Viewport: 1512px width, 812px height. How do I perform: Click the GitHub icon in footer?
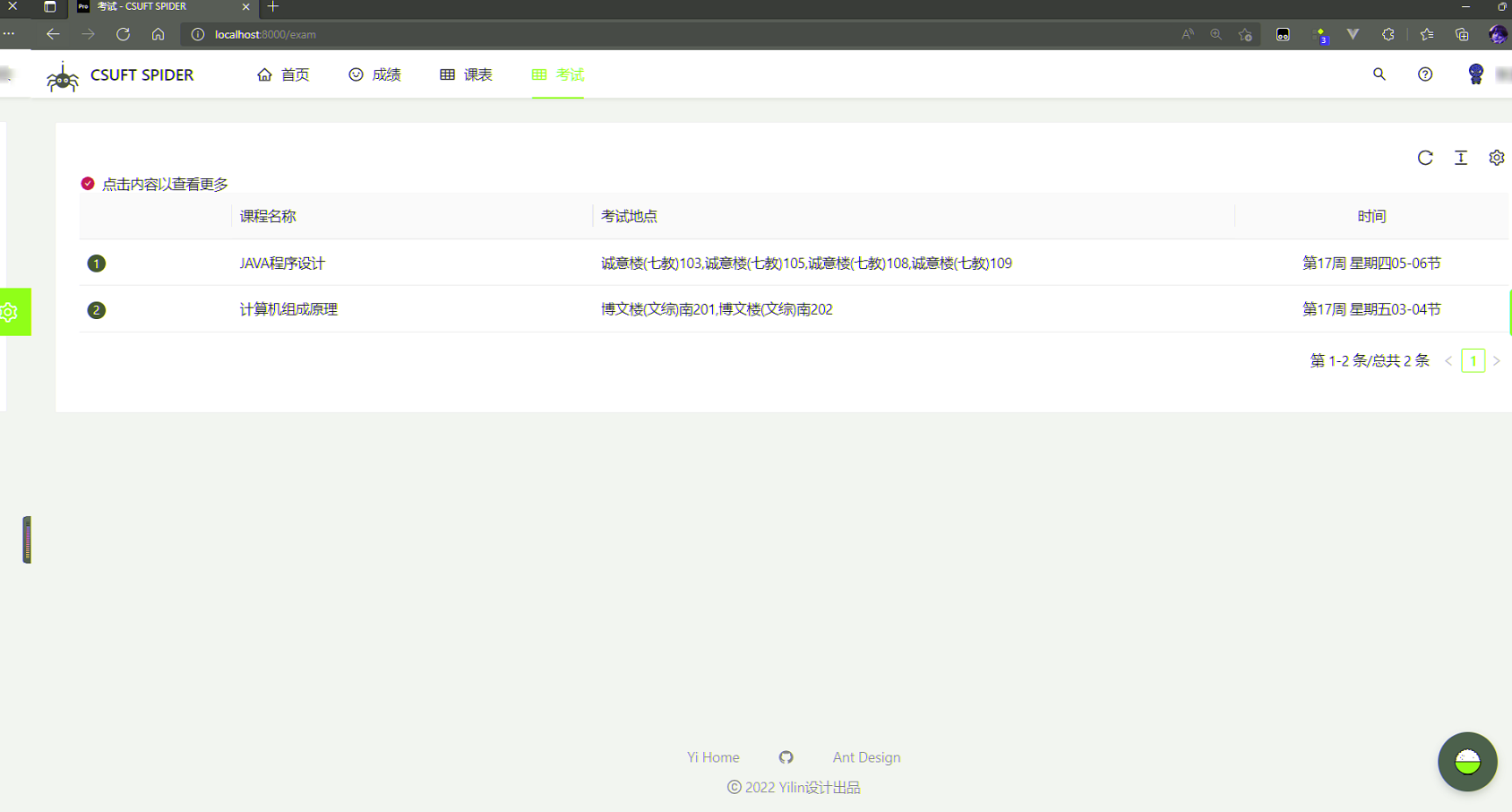tap(786, 757)
